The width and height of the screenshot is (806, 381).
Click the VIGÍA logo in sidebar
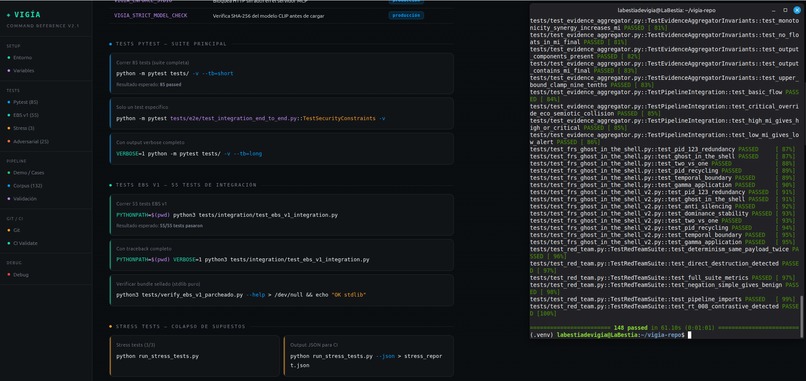[24, 15]
